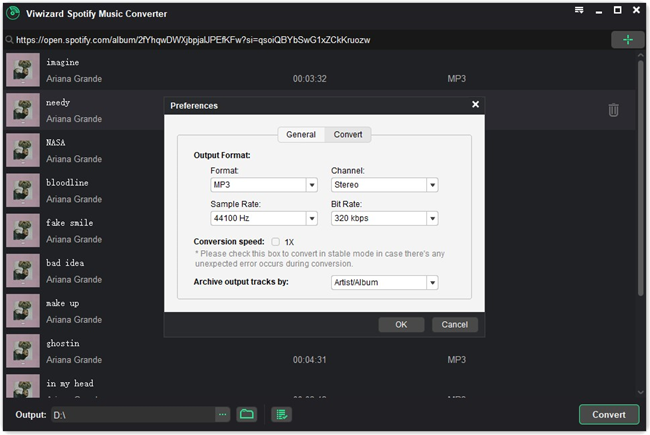Click the 00:04:31 duration of ghostin
Viewport: 650px width, 435px height.
[x=310, y=360]
